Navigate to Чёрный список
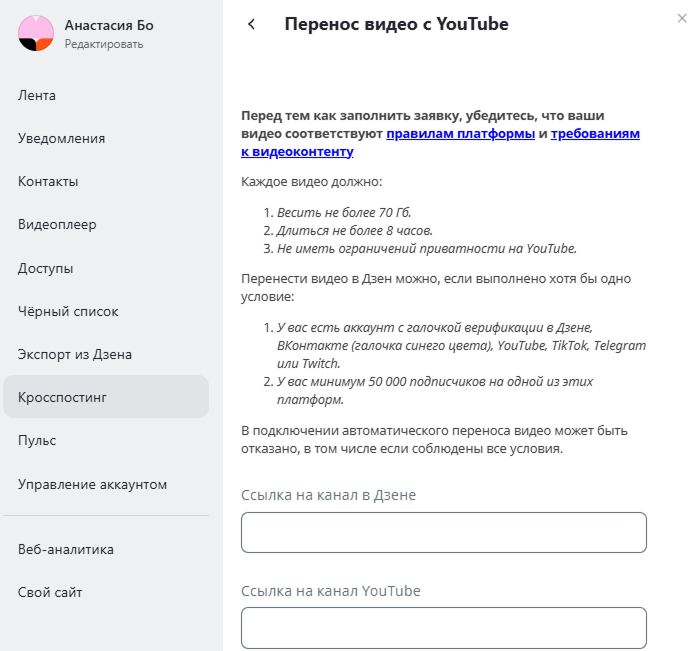The image size is (691, 651). pos(68,311)
